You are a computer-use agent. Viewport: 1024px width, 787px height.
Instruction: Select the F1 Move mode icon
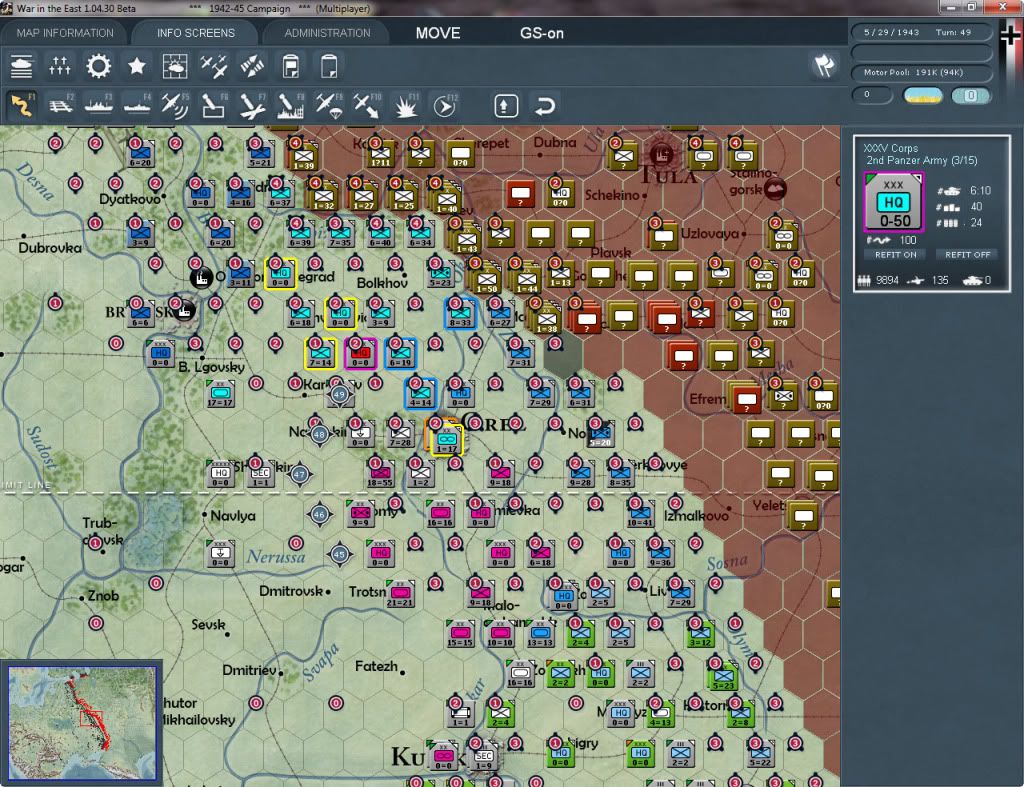point(22,105)
